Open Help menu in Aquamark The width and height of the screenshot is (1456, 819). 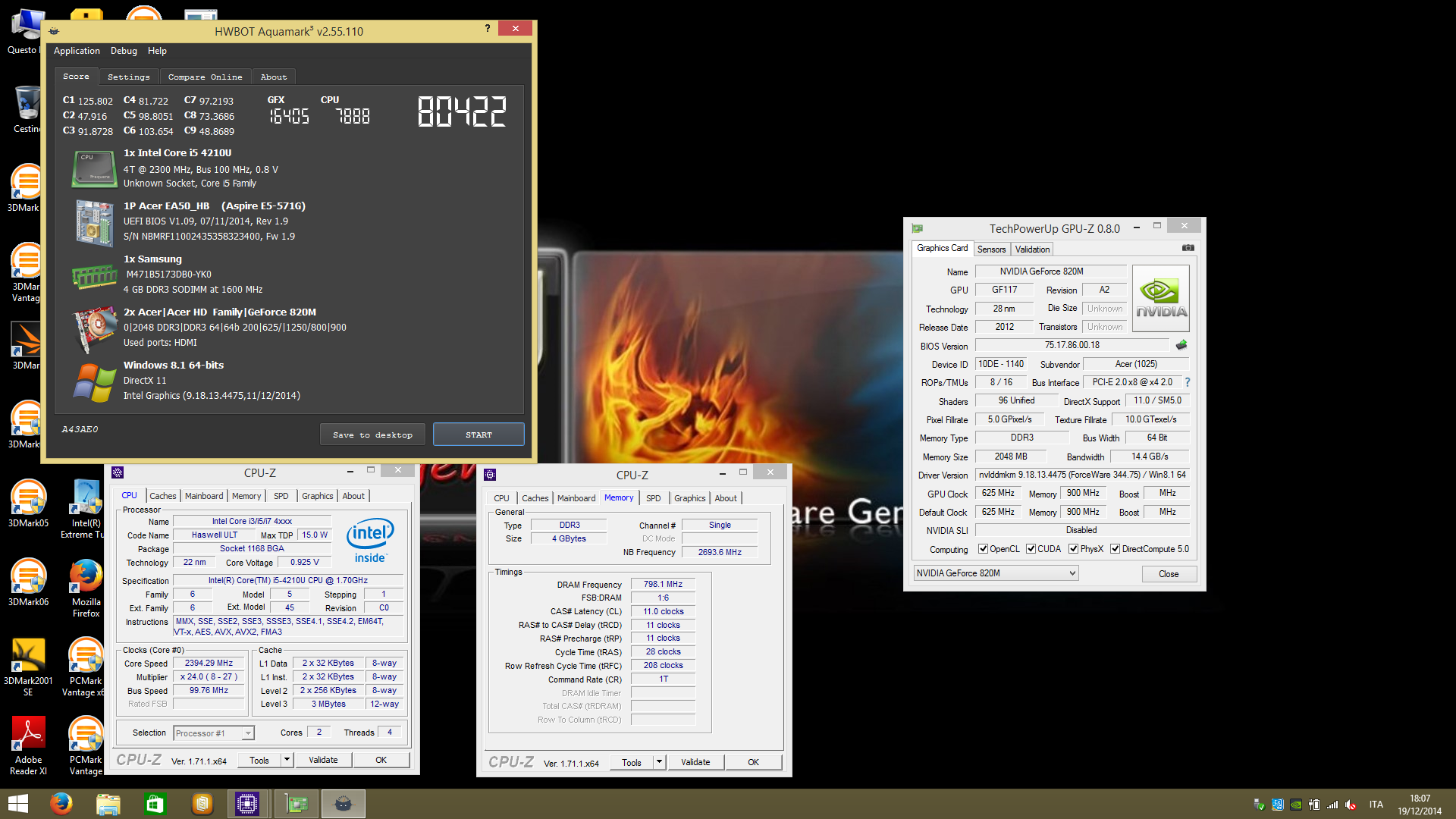(x=157, y=51)
